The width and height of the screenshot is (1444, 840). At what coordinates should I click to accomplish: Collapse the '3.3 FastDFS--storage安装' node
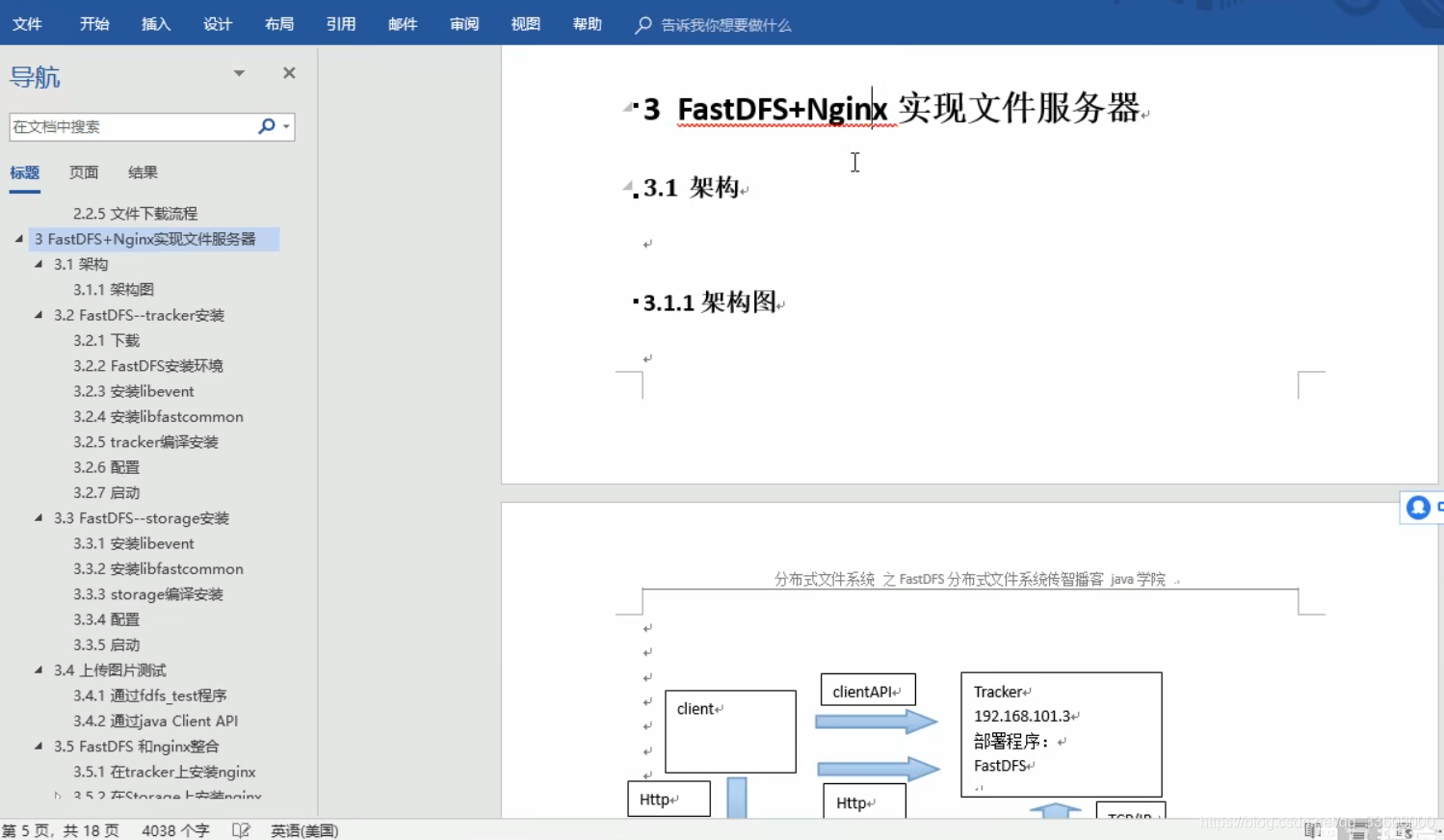click(39, 518)
